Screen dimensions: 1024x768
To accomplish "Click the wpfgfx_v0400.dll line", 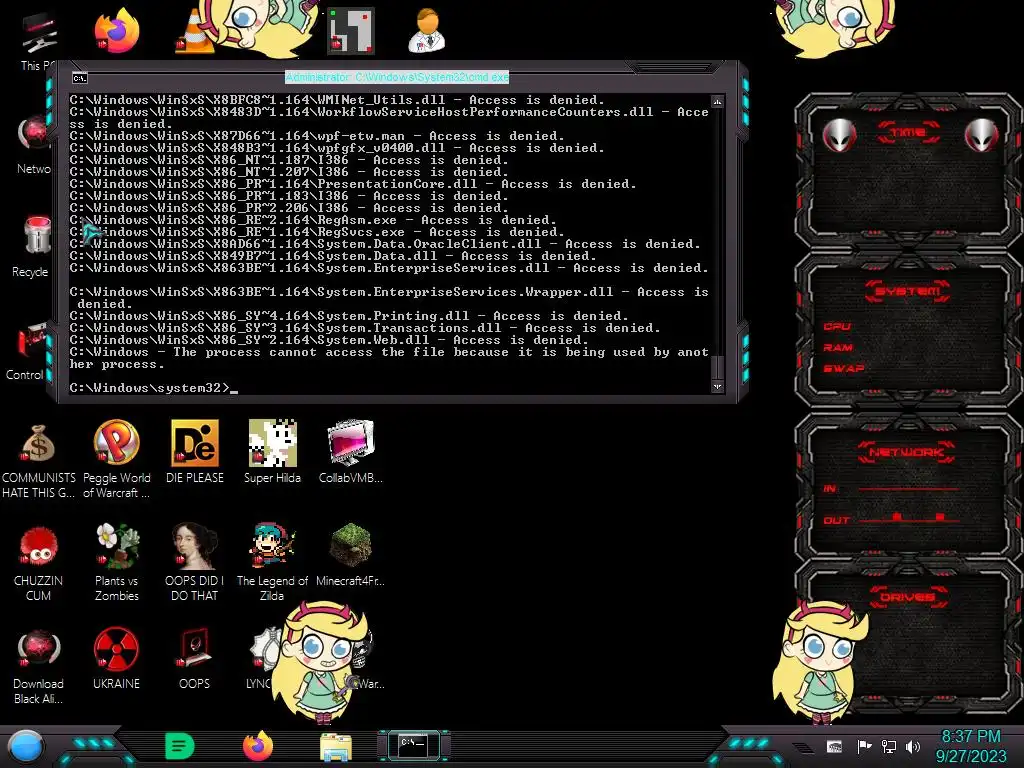I will 337,148.
